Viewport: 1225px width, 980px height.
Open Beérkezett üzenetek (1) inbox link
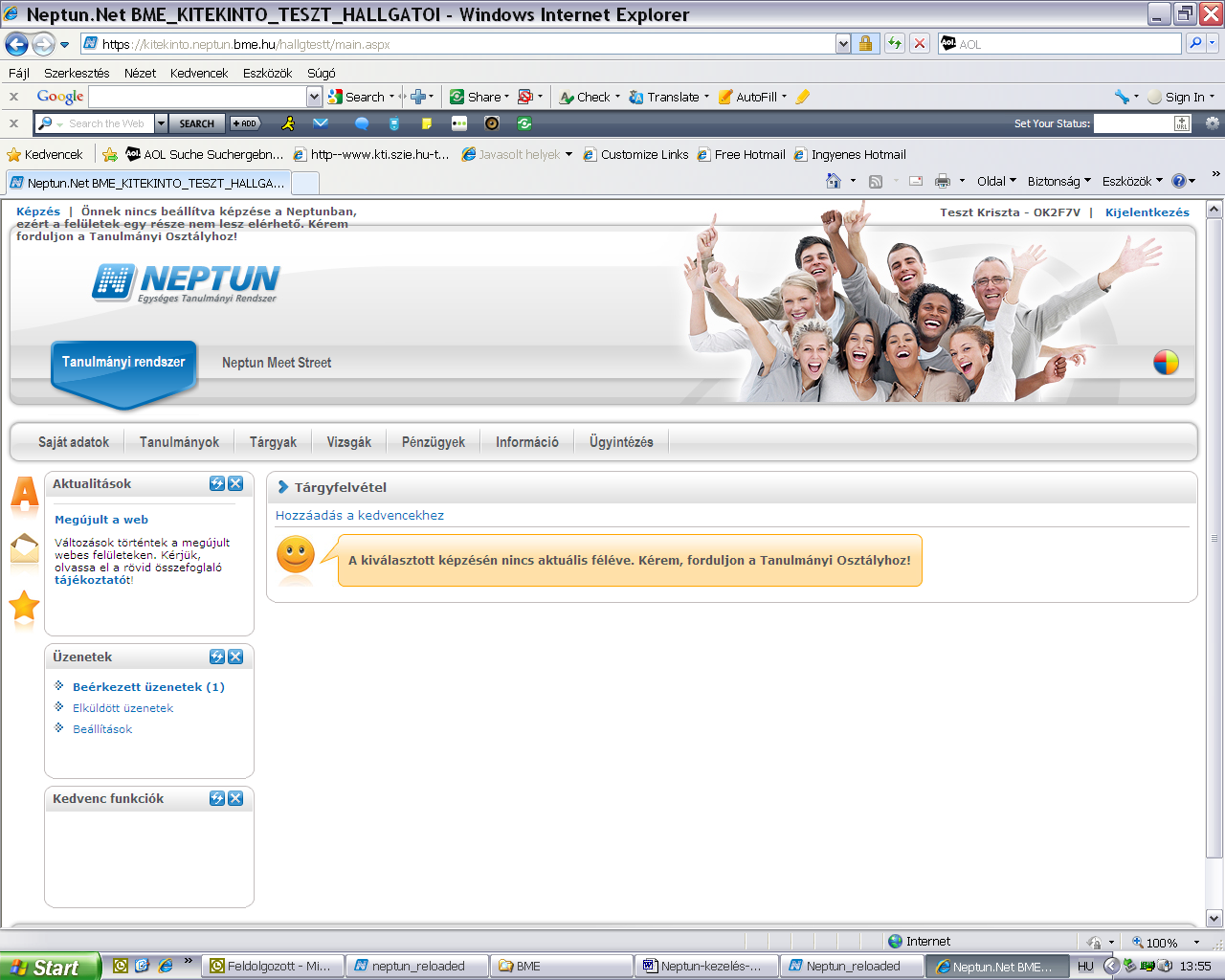tap(148, 687)
